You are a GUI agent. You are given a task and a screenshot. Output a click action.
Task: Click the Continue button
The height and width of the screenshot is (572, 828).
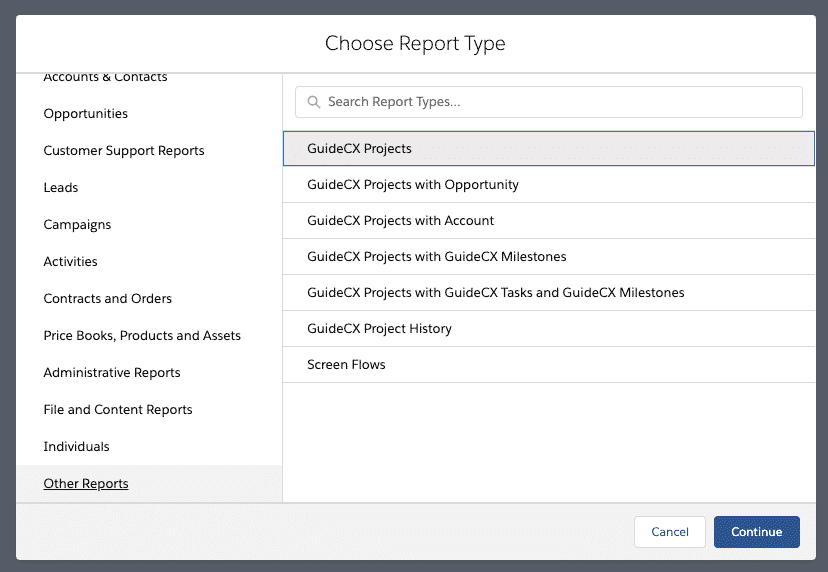pyautogui.click(x=757, y=532)
